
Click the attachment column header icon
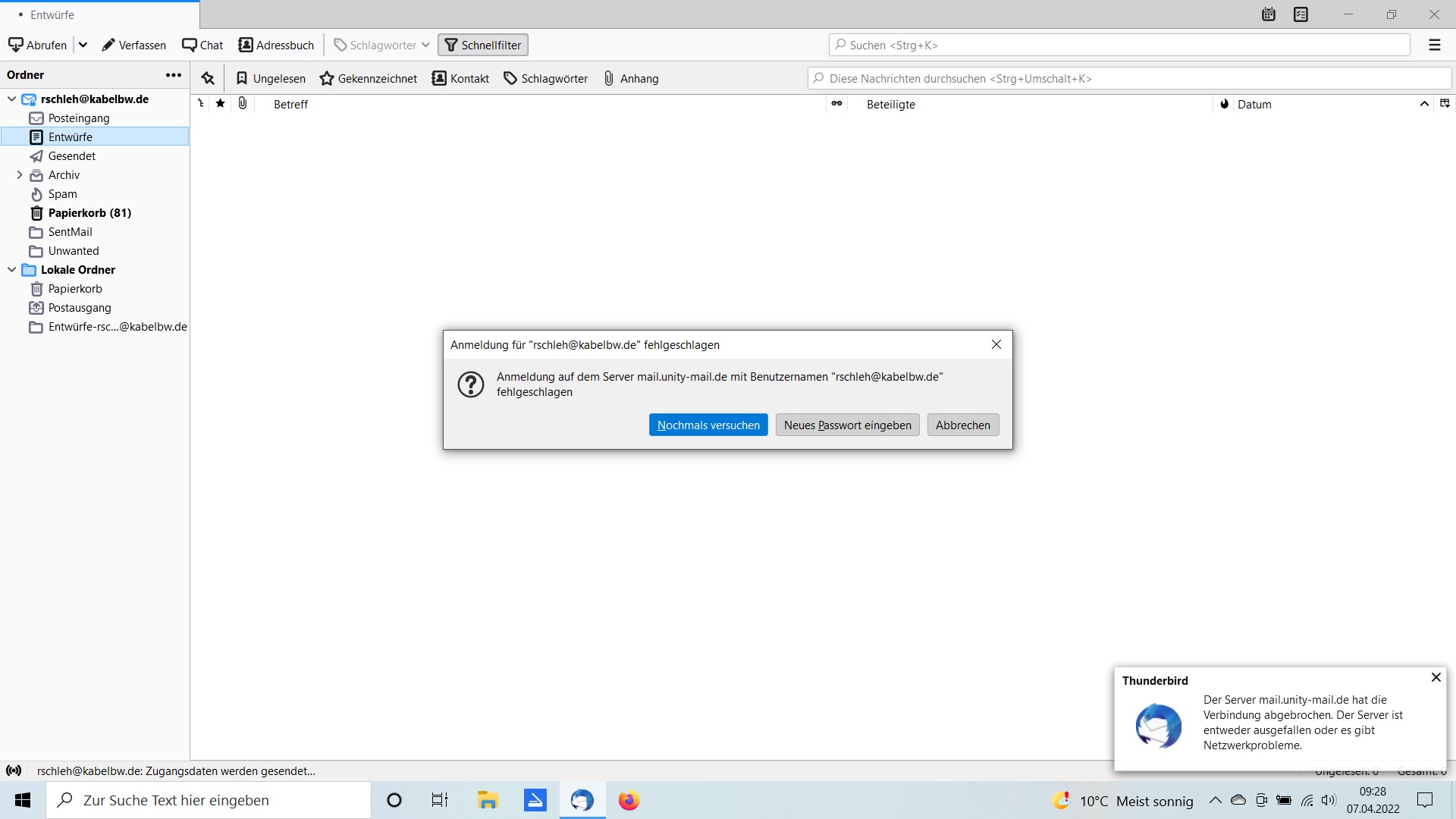243,104
